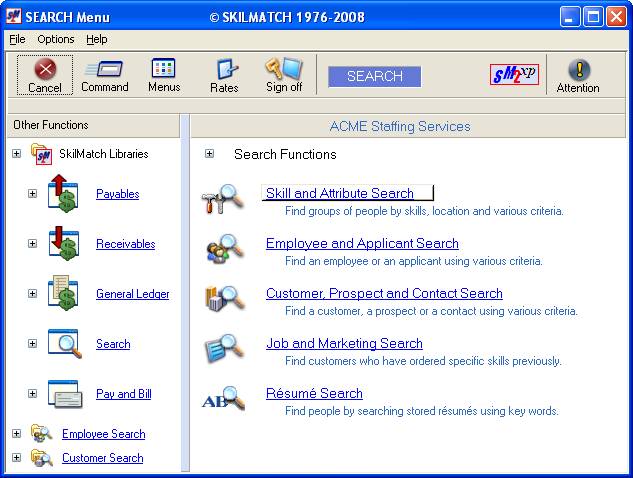Expand the SkilMatch Libraries tree node
633x478 pixels.
click(16, 153)
